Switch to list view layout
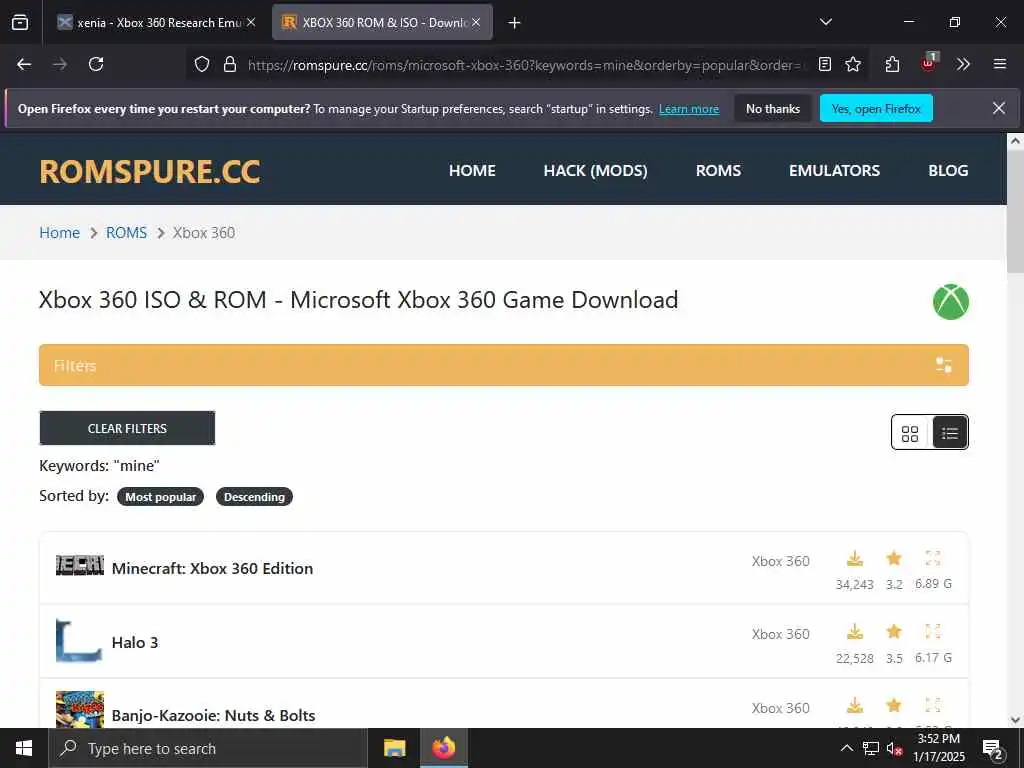The height and width of the screenshot is (768, 1024). coord(950,433)
